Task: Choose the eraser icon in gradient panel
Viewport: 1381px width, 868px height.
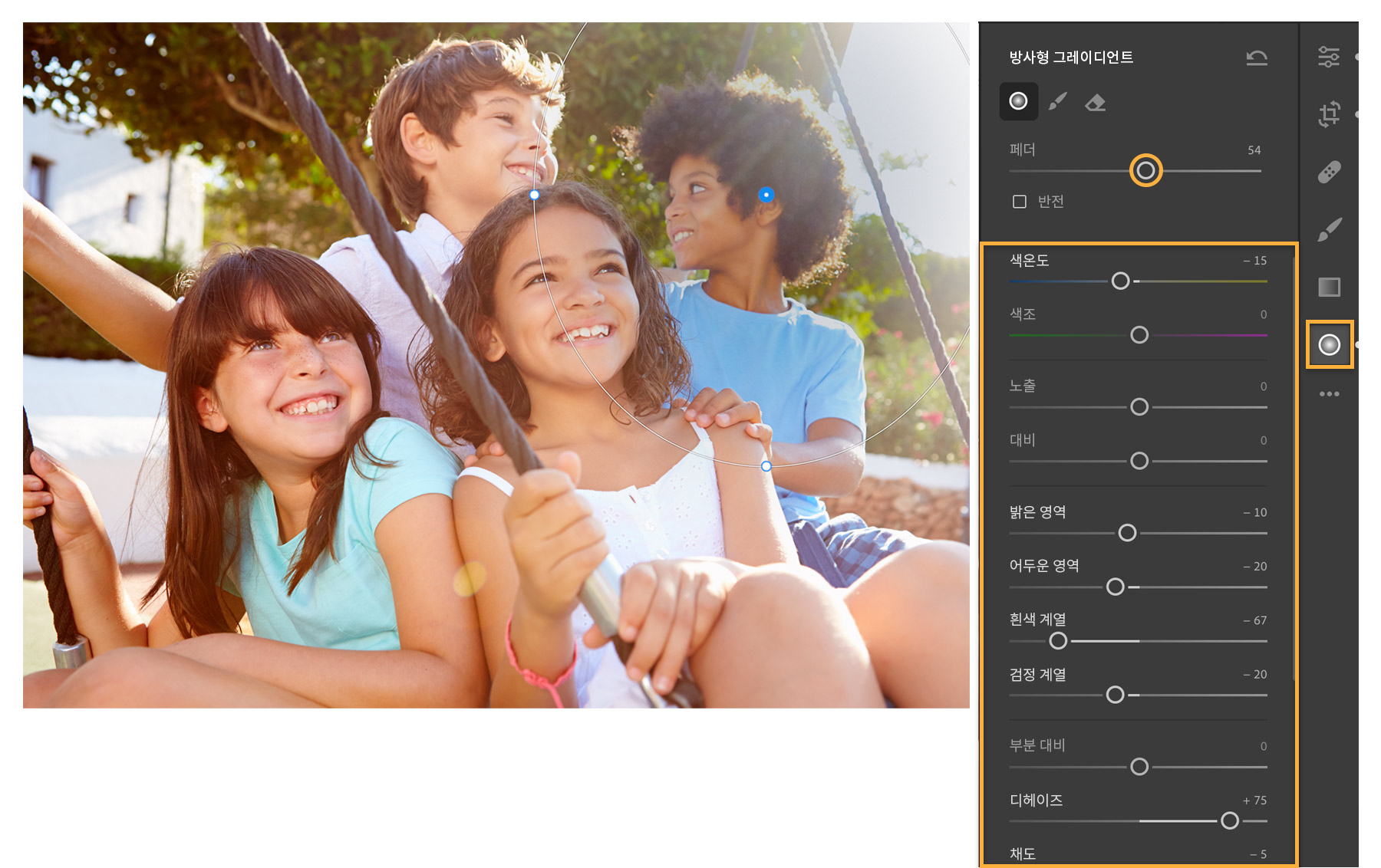Action: [x=1095, y=102]
